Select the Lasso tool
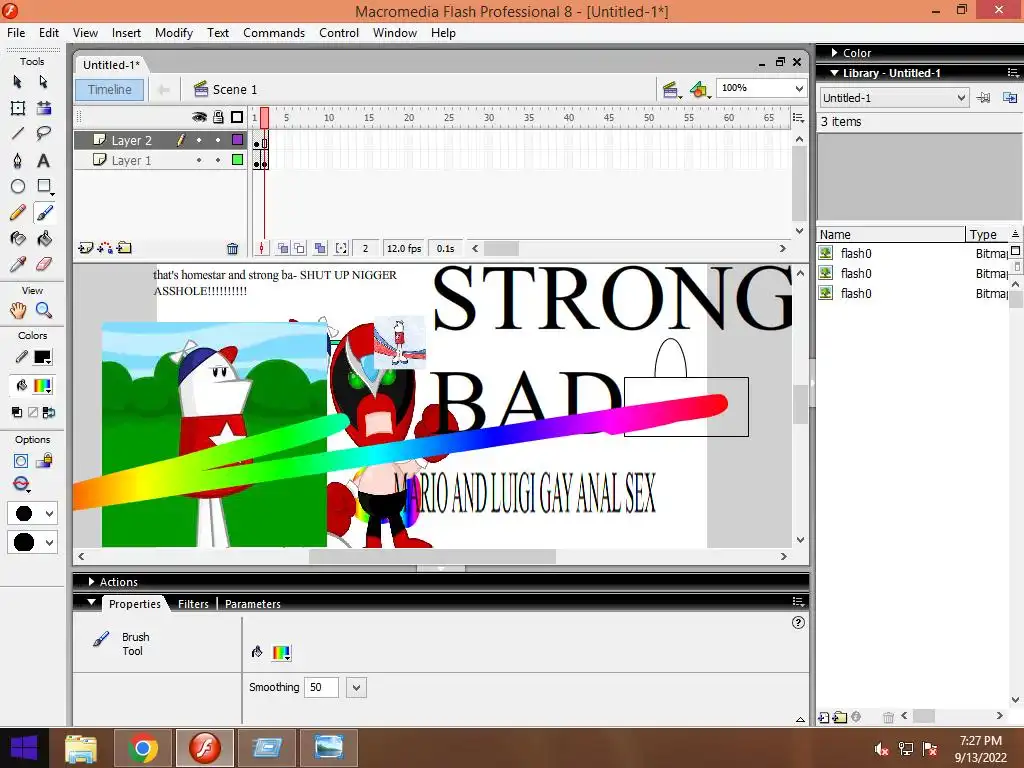 click(44, 134)
